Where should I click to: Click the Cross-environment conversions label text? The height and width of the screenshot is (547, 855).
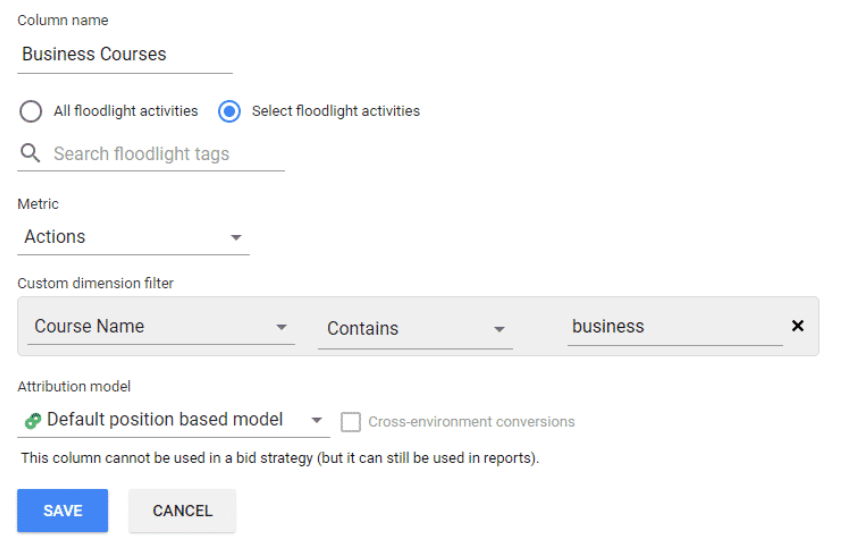coord(471,422)
